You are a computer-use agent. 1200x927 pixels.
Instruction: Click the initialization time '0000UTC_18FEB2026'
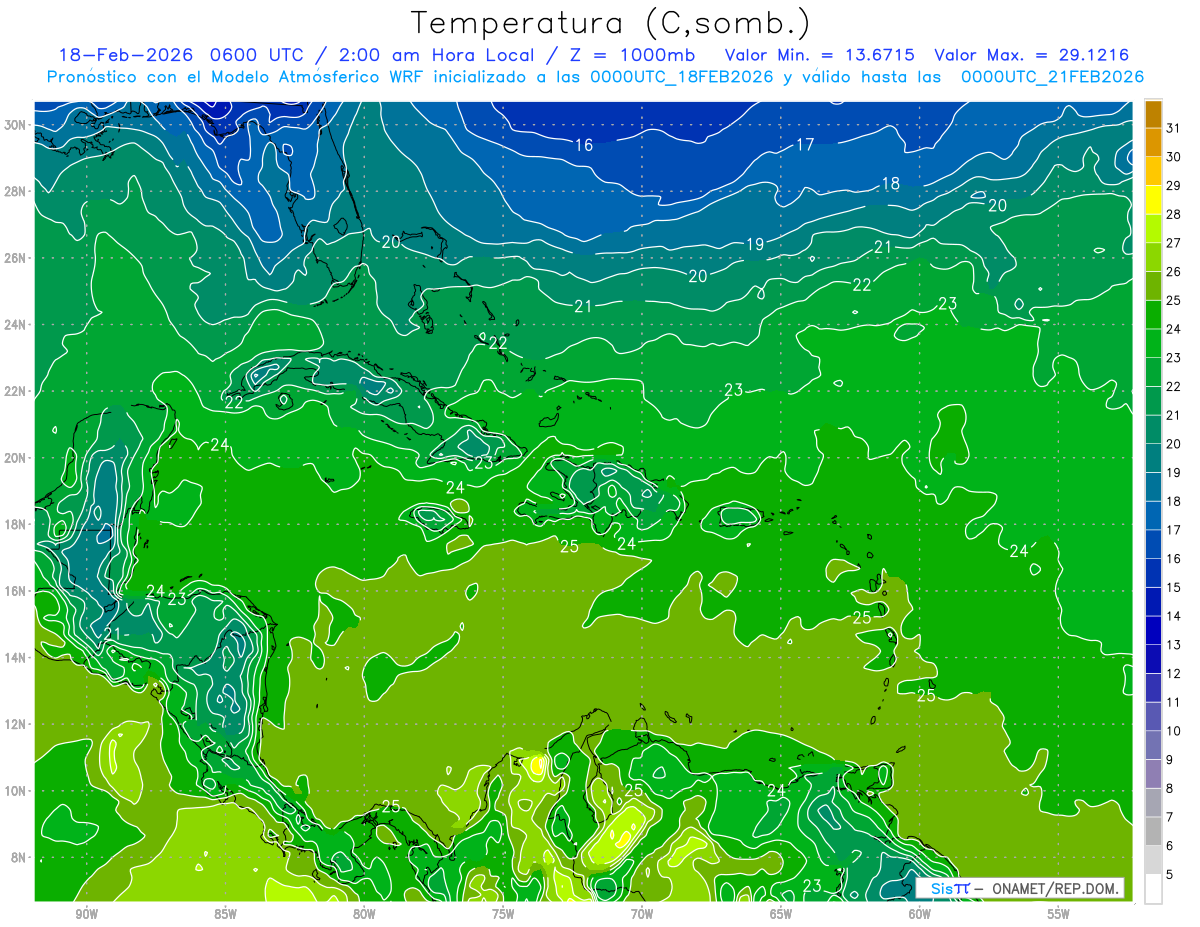point(682,77)
